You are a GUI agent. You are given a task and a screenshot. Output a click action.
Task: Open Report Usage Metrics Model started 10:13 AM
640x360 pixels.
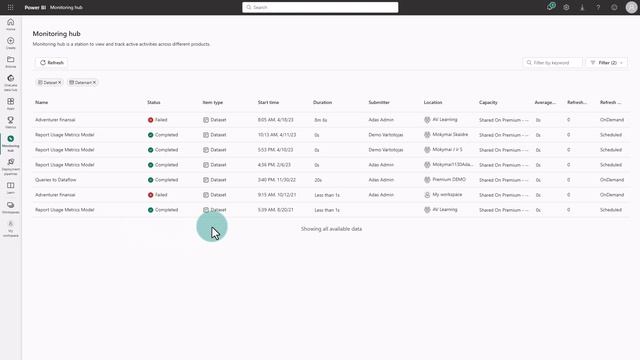click(x=64, y=135)
